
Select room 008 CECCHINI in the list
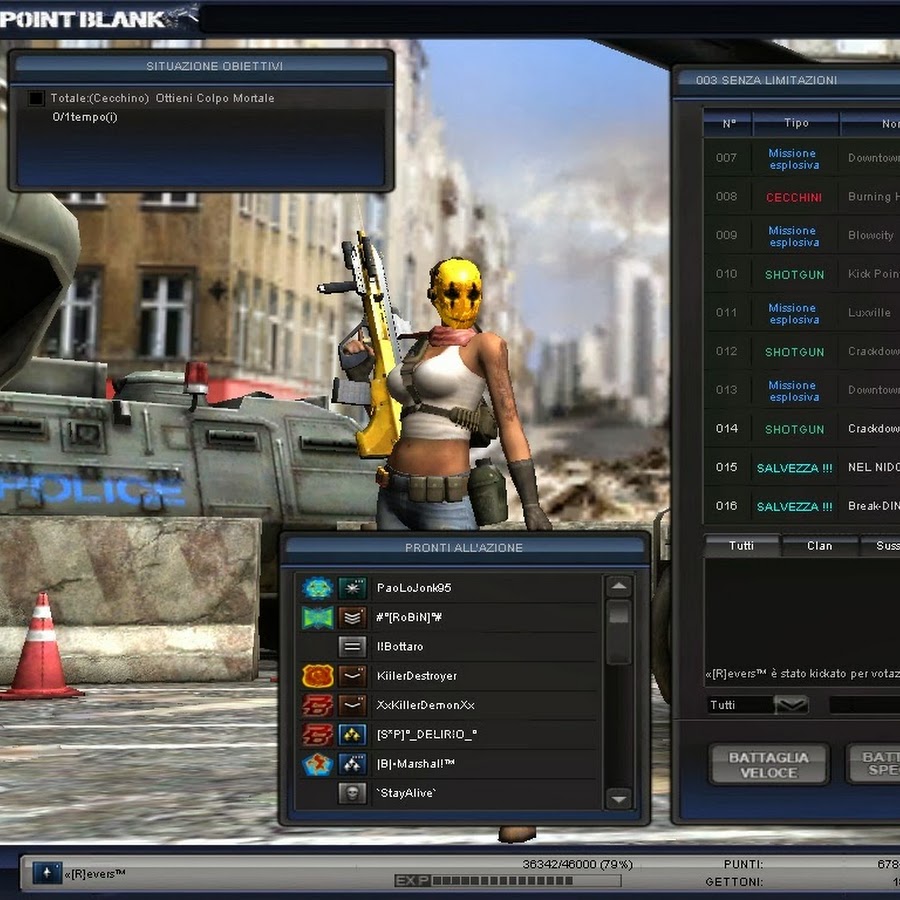coord(794,197)
